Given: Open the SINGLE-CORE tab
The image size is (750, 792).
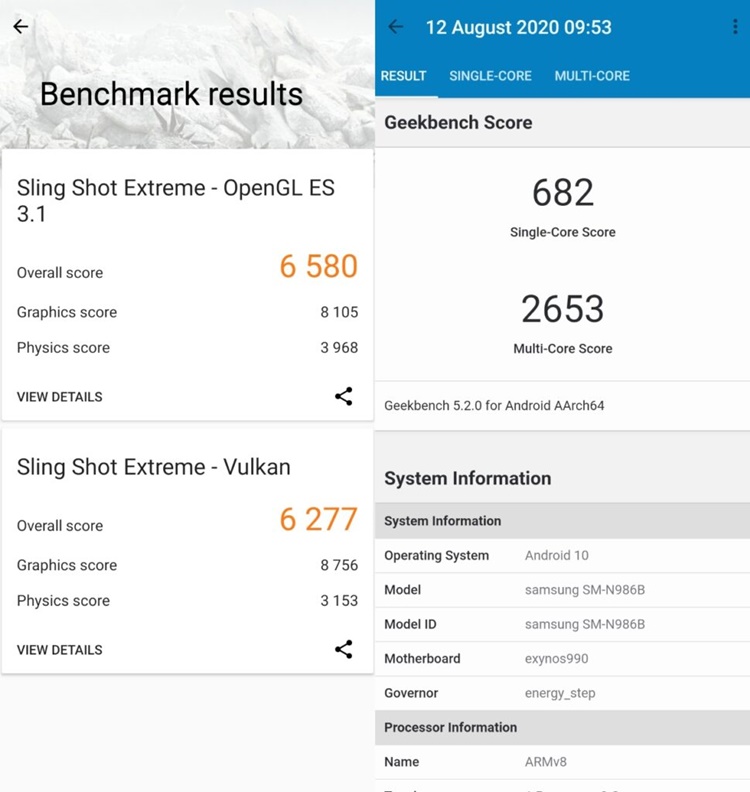Looking at the screenshot, I should pos(490,76).
